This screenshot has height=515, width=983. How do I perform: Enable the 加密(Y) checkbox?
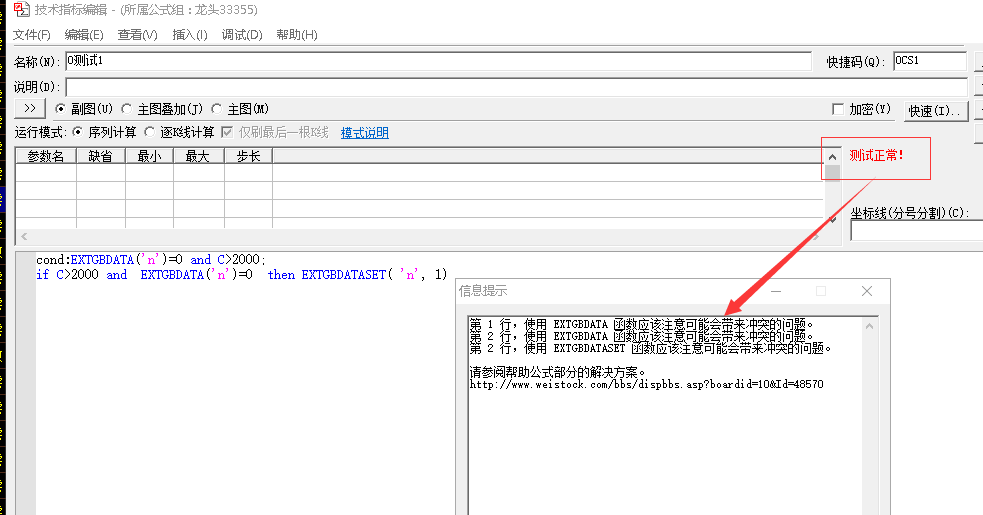point(838,109)
